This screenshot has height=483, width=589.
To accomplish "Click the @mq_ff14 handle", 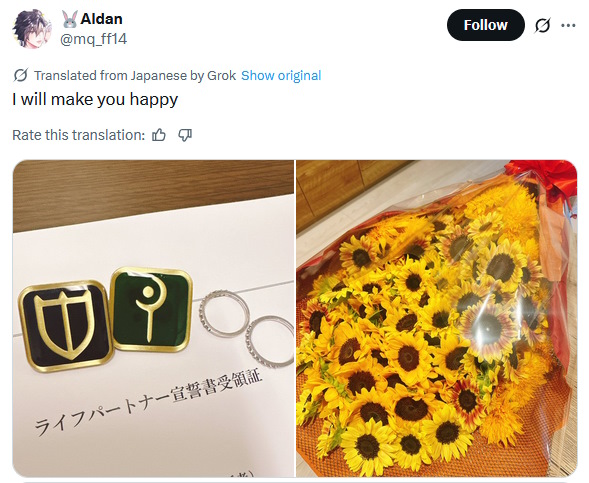I will point(94,39).
